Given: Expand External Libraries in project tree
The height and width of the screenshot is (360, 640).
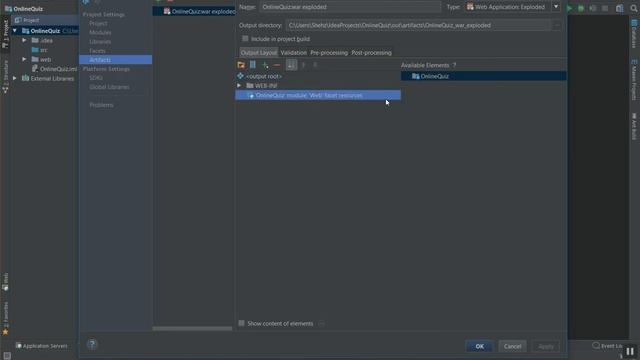Looking at the screenshot, I should pos(15,78).
